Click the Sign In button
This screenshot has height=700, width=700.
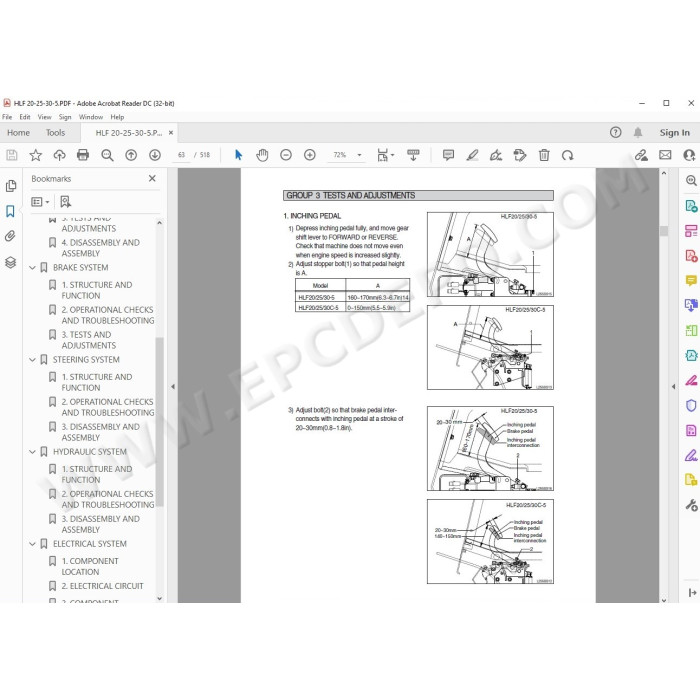(675, 133)
